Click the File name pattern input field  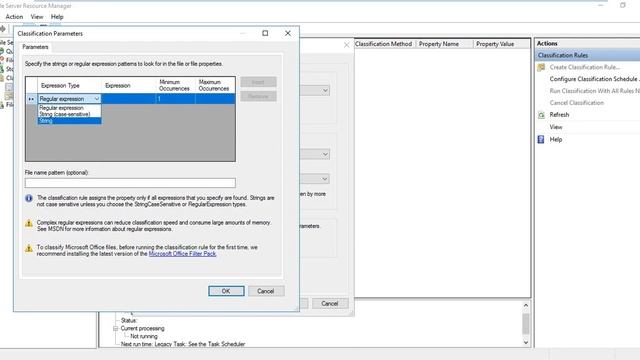(130, 182)
